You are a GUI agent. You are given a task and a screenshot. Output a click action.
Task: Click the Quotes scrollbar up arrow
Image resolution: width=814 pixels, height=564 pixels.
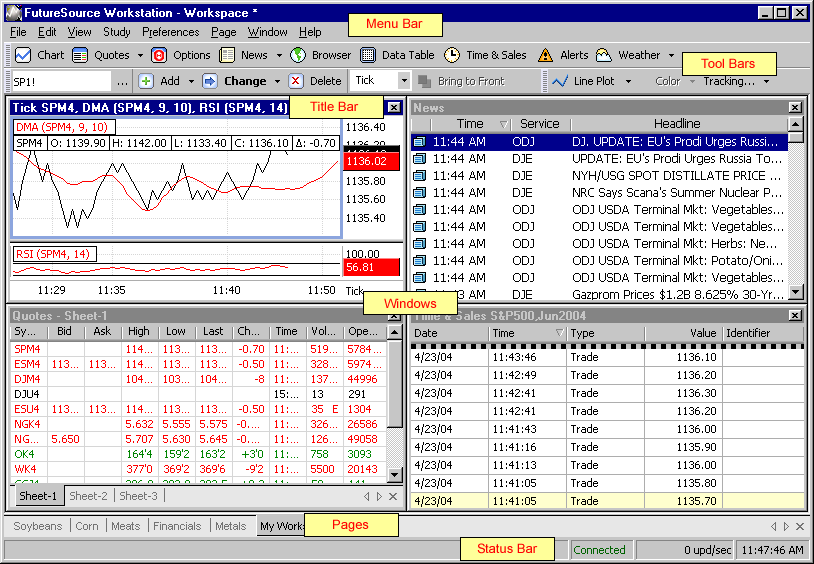click(x=395, y=332)
